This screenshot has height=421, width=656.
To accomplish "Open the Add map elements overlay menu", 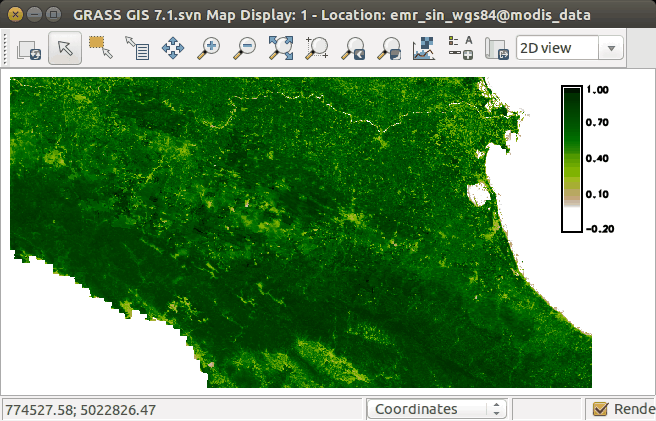I will (x=460, y=48).
